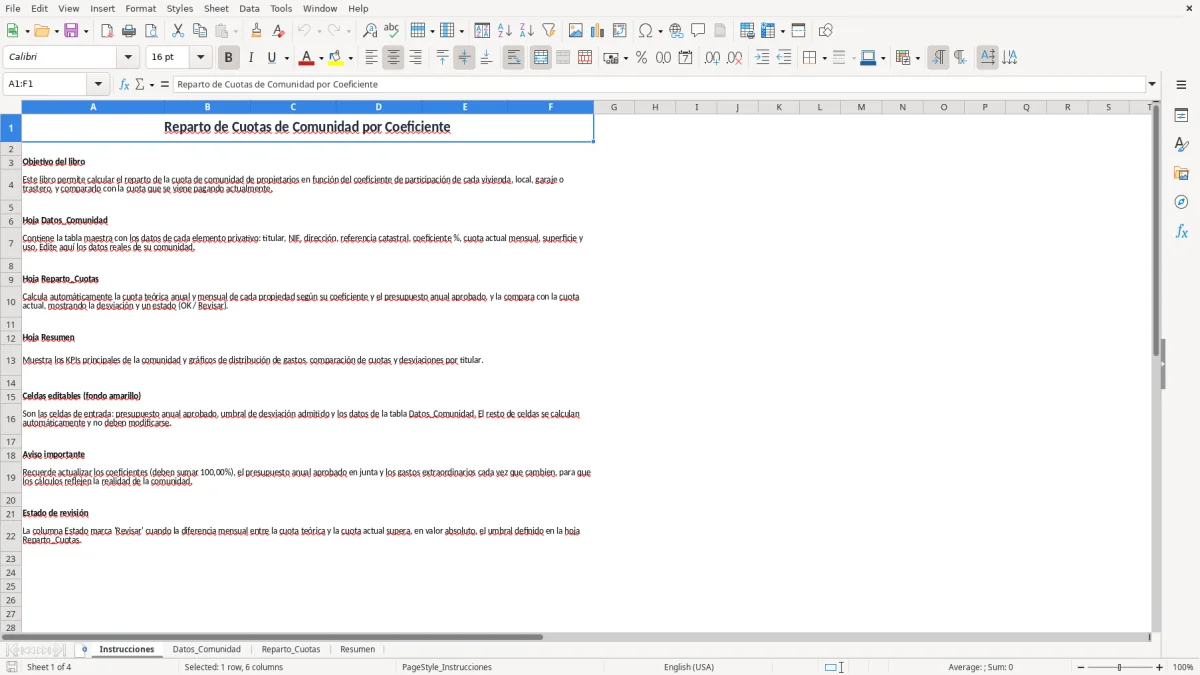1200x675 pixels.
Task: Click row 7 header
Action: [x=10, y=243]
